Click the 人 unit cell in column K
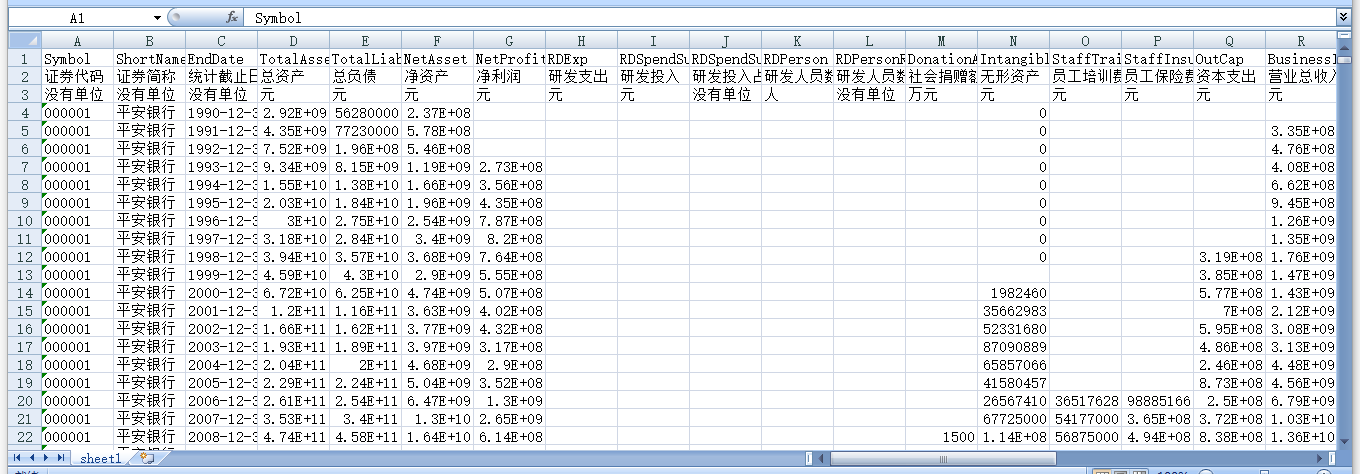This screenshot has width=1360, height=474. tap(797, 95)
